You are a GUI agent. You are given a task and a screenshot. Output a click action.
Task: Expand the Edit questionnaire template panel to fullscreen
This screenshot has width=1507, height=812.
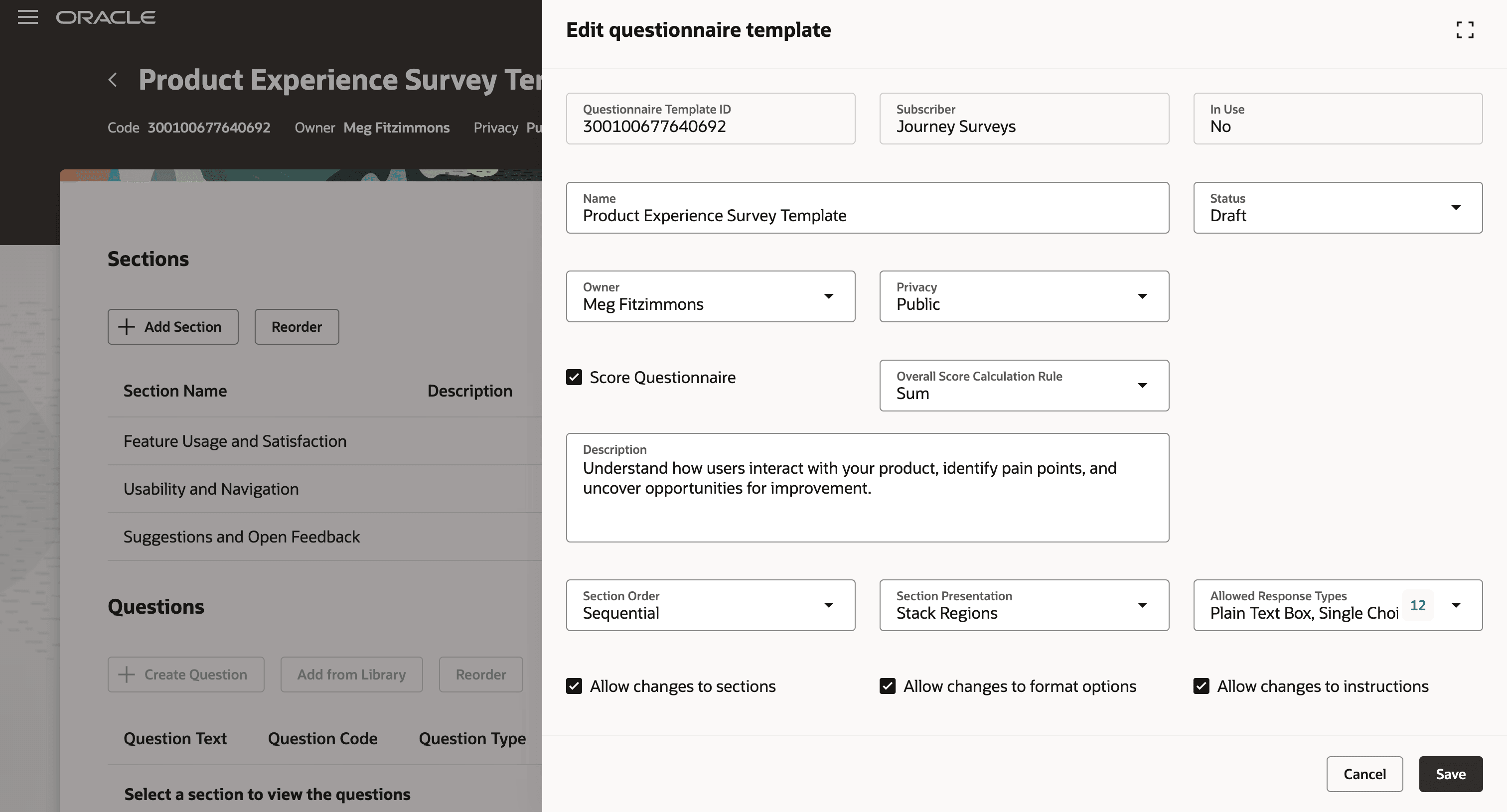pos(1464,30)
